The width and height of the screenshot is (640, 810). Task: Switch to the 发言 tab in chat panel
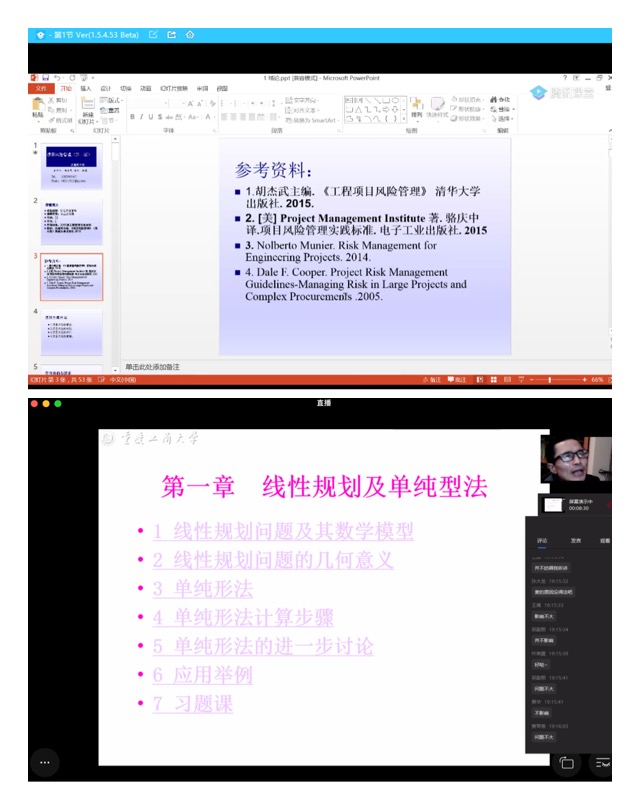tap(576, 539)
